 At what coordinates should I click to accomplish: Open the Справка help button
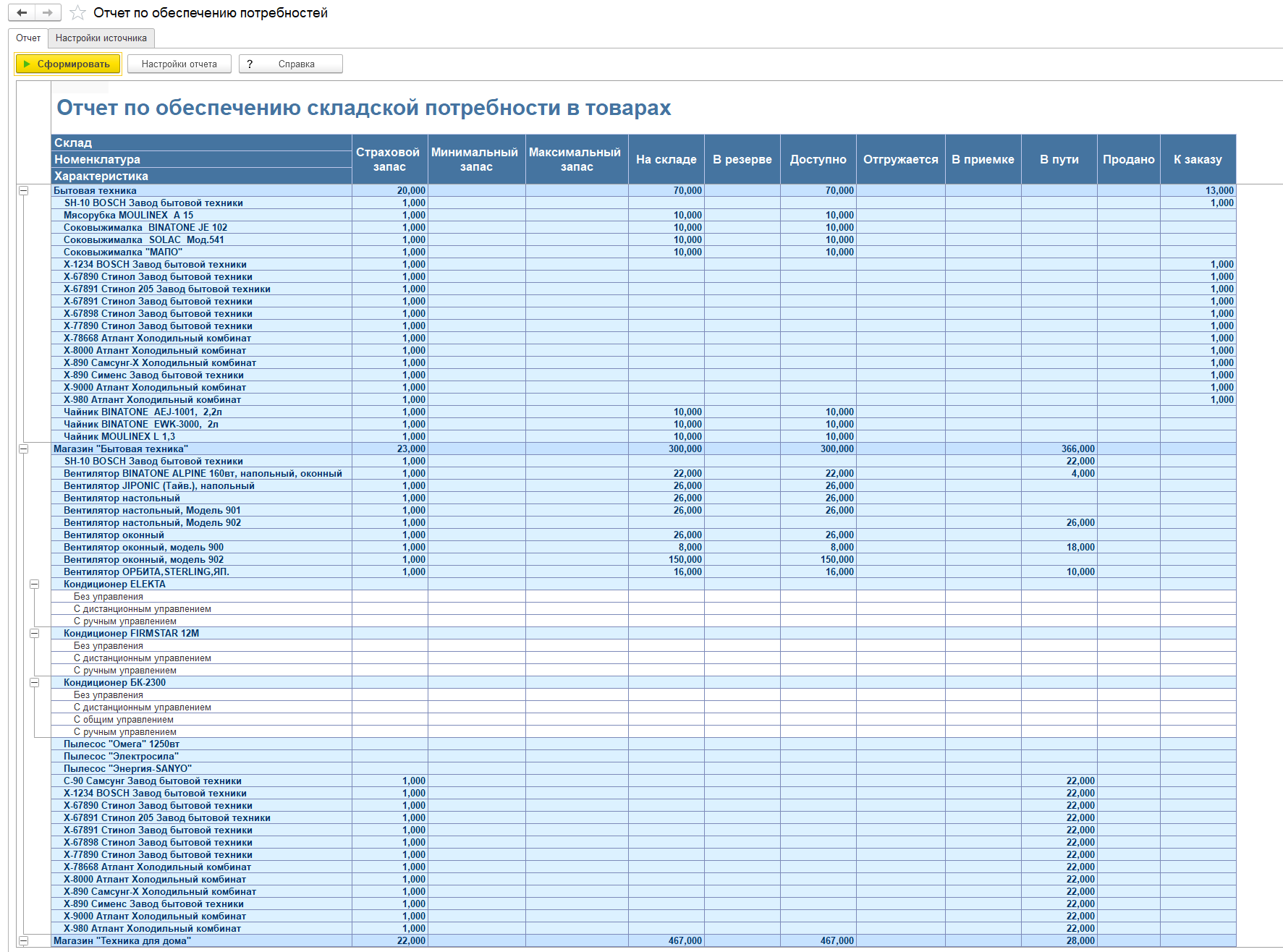tap(290, 64)
